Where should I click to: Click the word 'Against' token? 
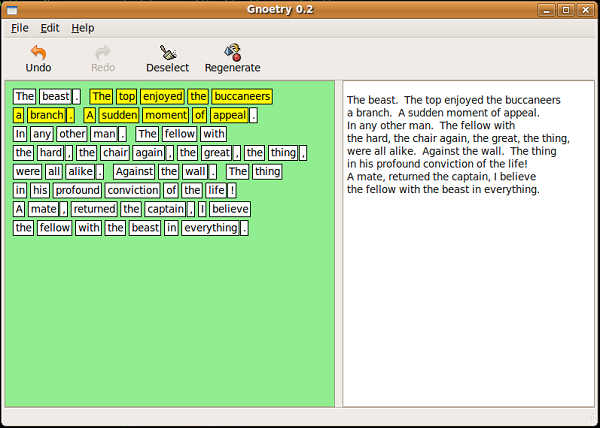(x=134, y=171)
